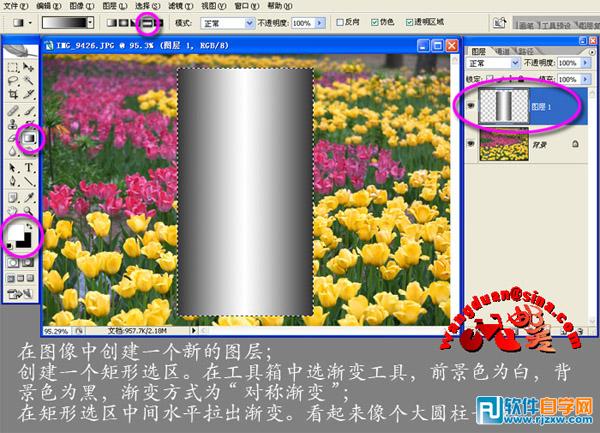Choose the Diamond gradient style icon
The height and width of the screenshot is (433, 600).
[x=158, y=23]
